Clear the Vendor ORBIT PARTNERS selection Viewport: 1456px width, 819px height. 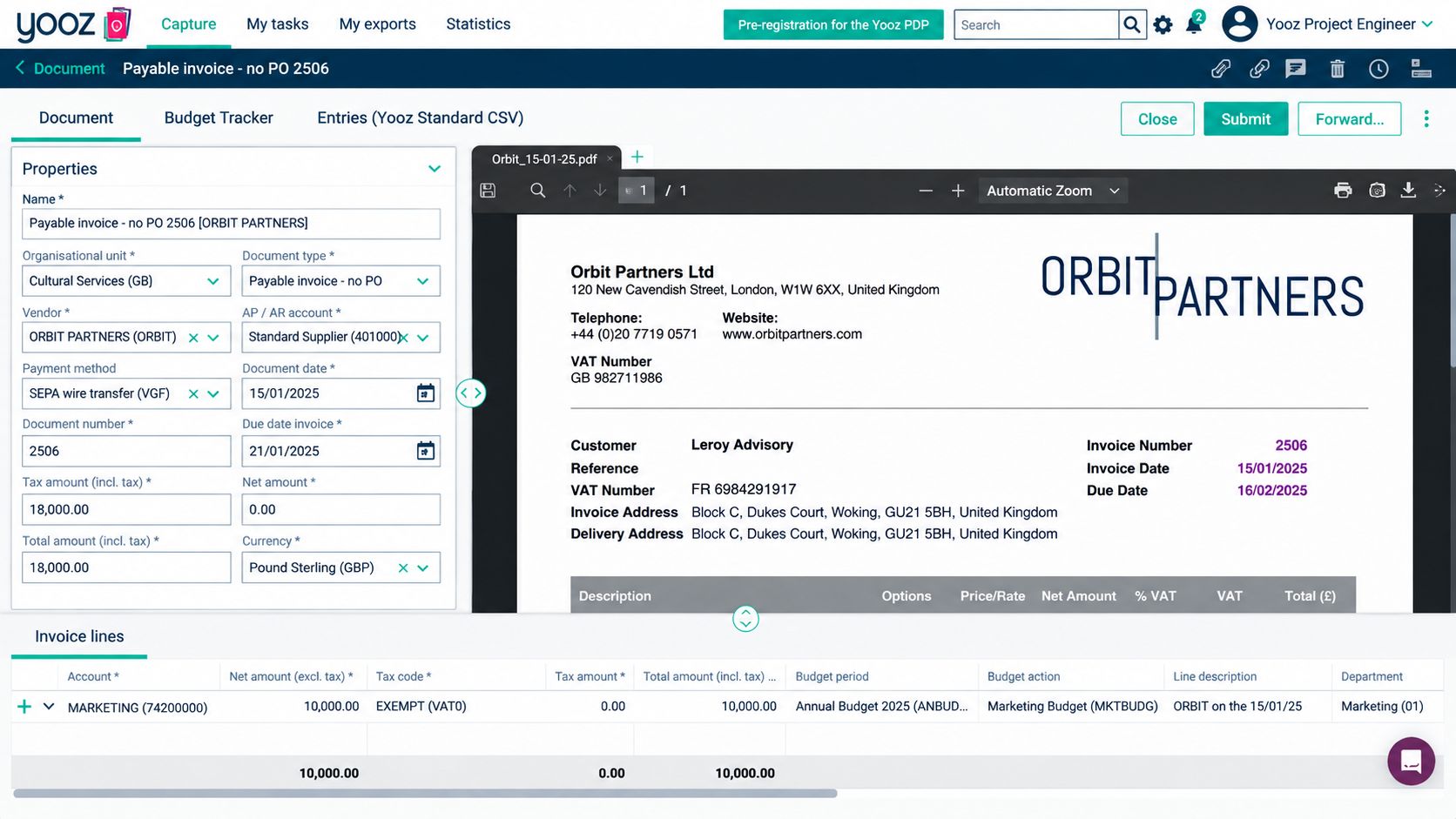click(193, 338)
